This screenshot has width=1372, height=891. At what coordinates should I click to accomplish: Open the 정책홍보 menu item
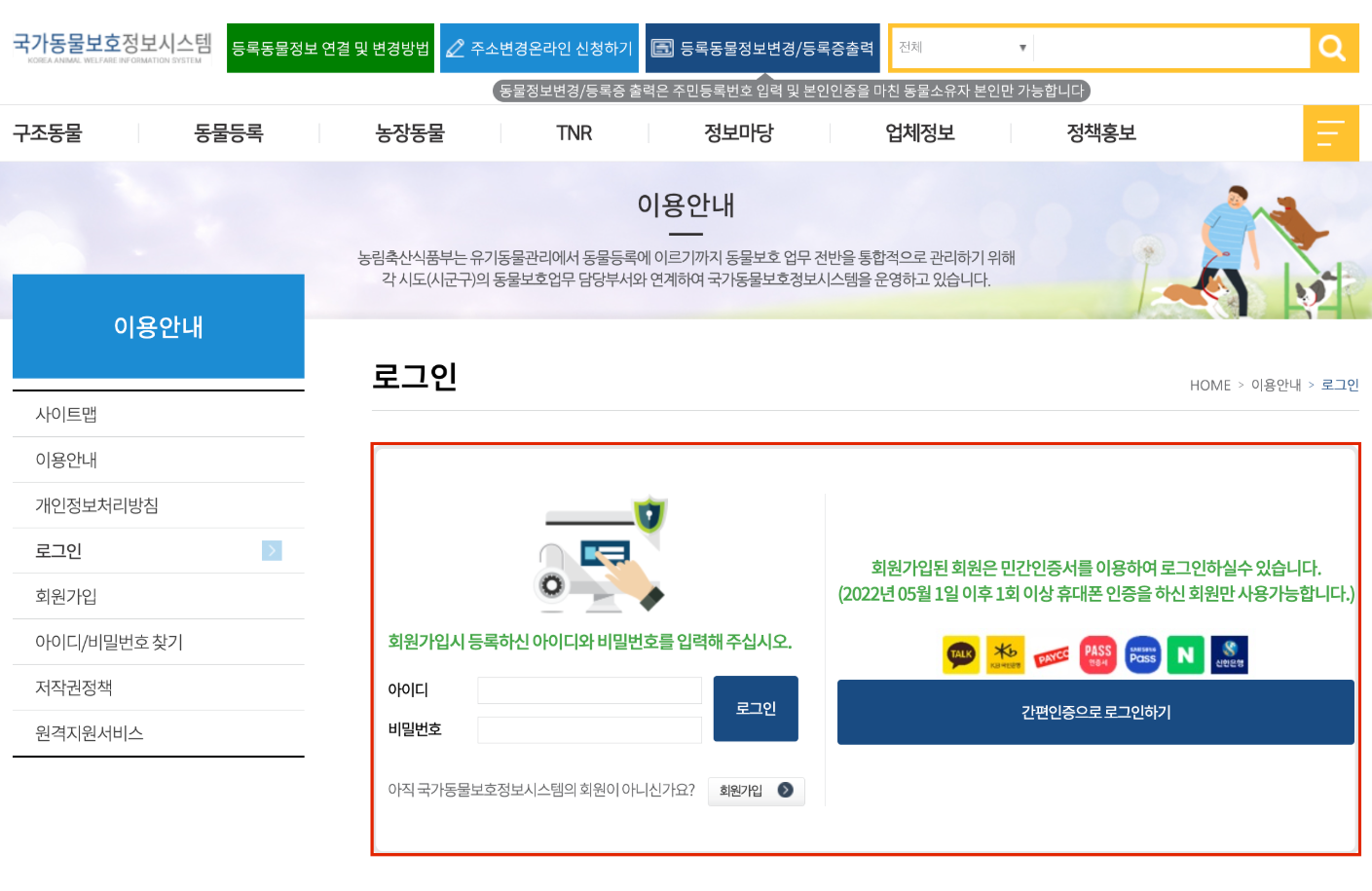click(1101, 132)
